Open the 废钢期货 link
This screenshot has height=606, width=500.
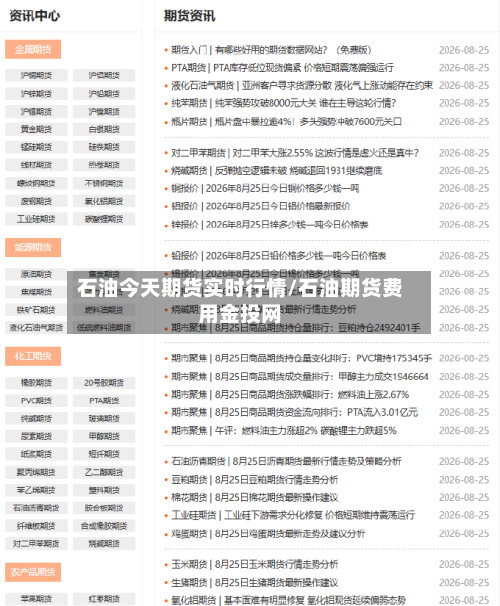coord(36,201)
